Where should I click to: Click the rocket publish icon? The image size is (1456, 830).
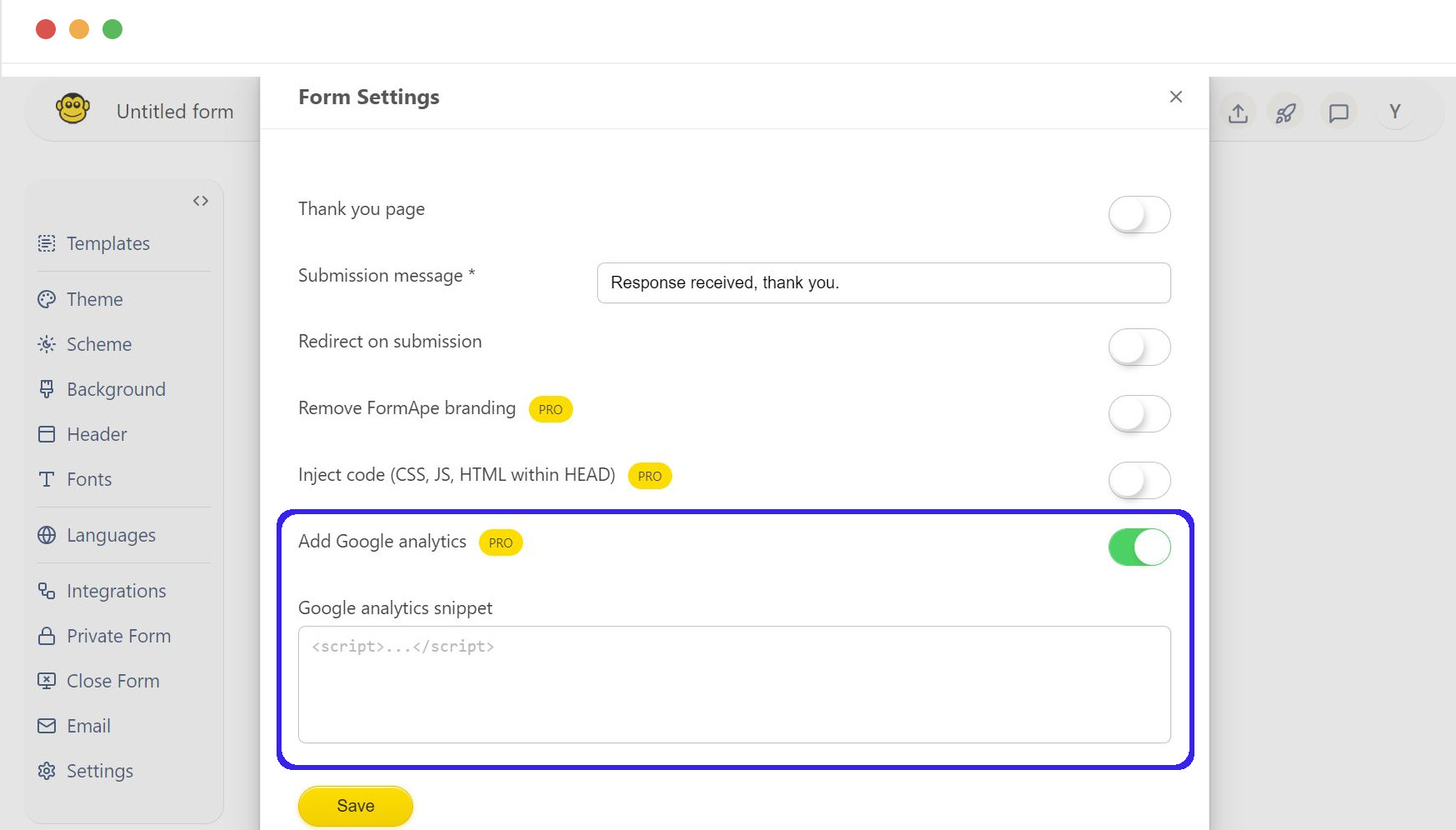[1286, 112]
